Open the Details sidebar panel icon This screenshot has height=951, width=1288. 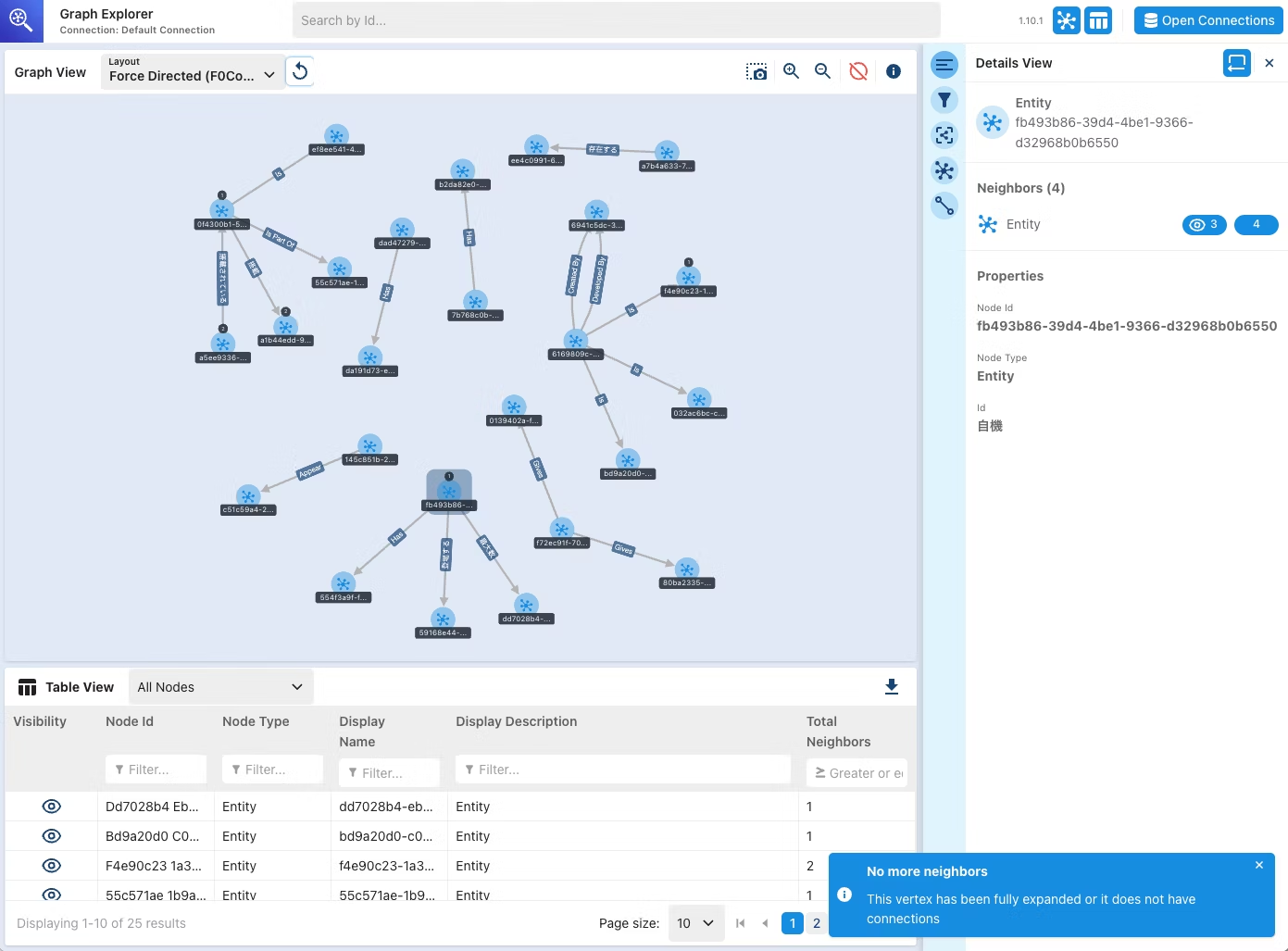[944, 65]
